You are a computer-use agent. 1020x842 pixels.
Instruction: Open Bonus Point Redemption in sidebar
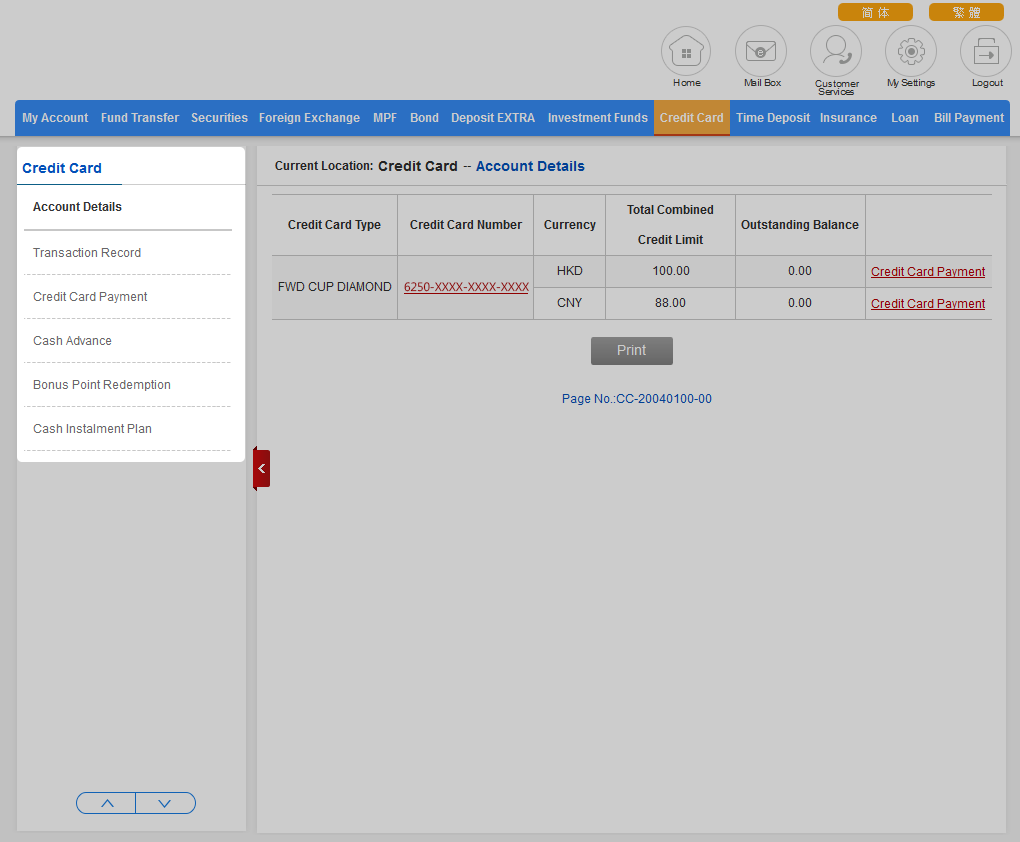pos(102,385)
